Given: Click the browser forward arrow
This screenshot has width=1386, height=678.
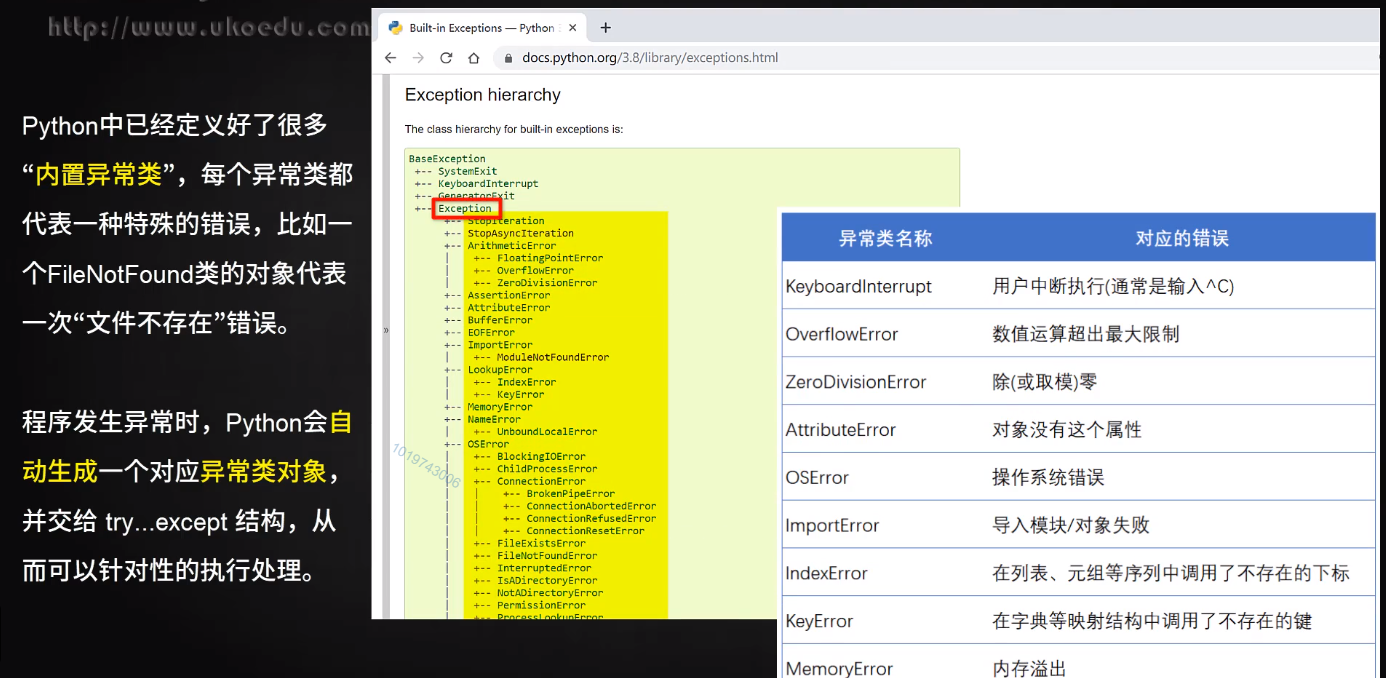Looking at the screenshot, I should 418,58.
